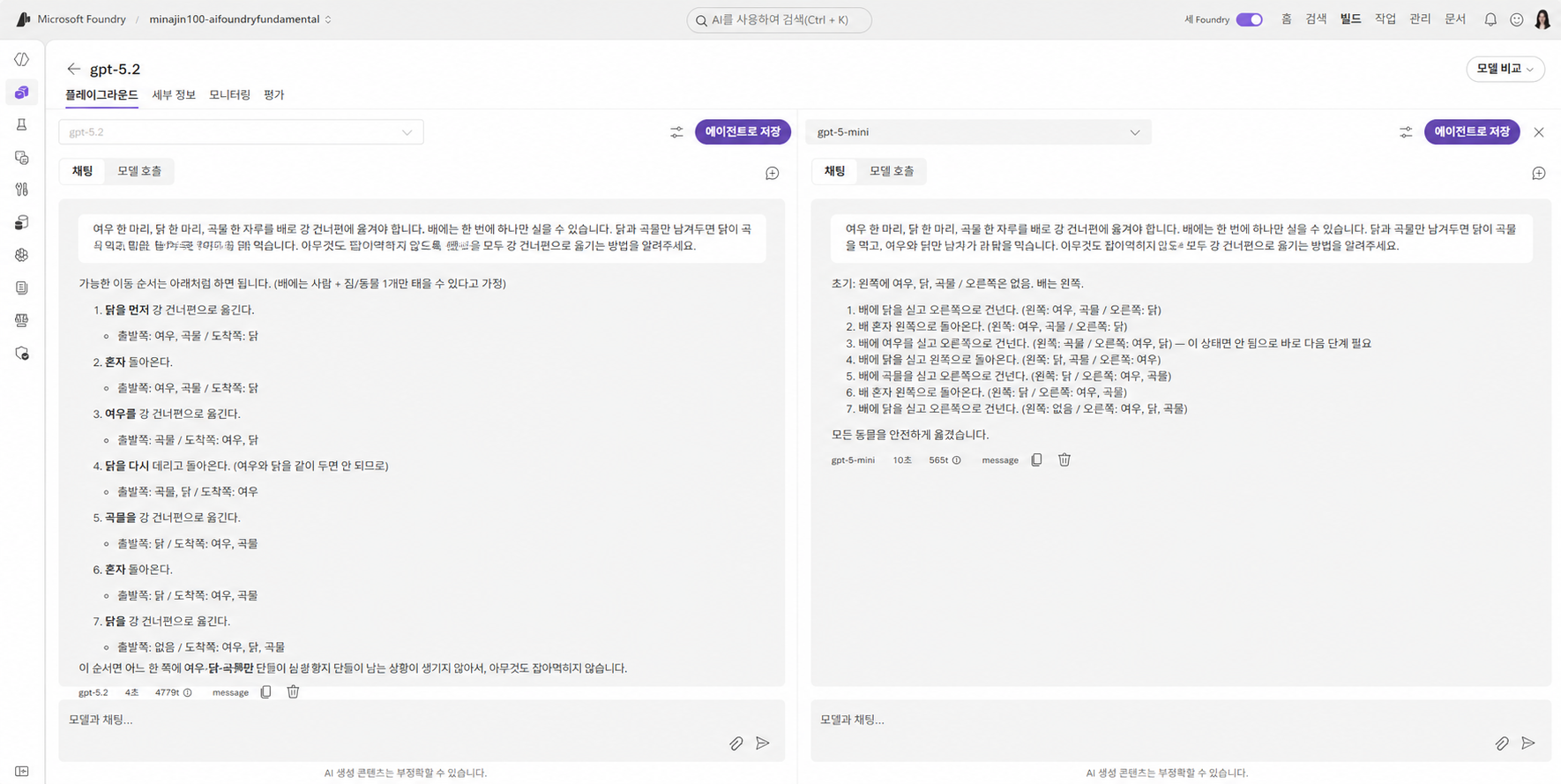Screen dimensions: 1561x784
Task: Switch to the 평가 tab
Action: [273, 95]
